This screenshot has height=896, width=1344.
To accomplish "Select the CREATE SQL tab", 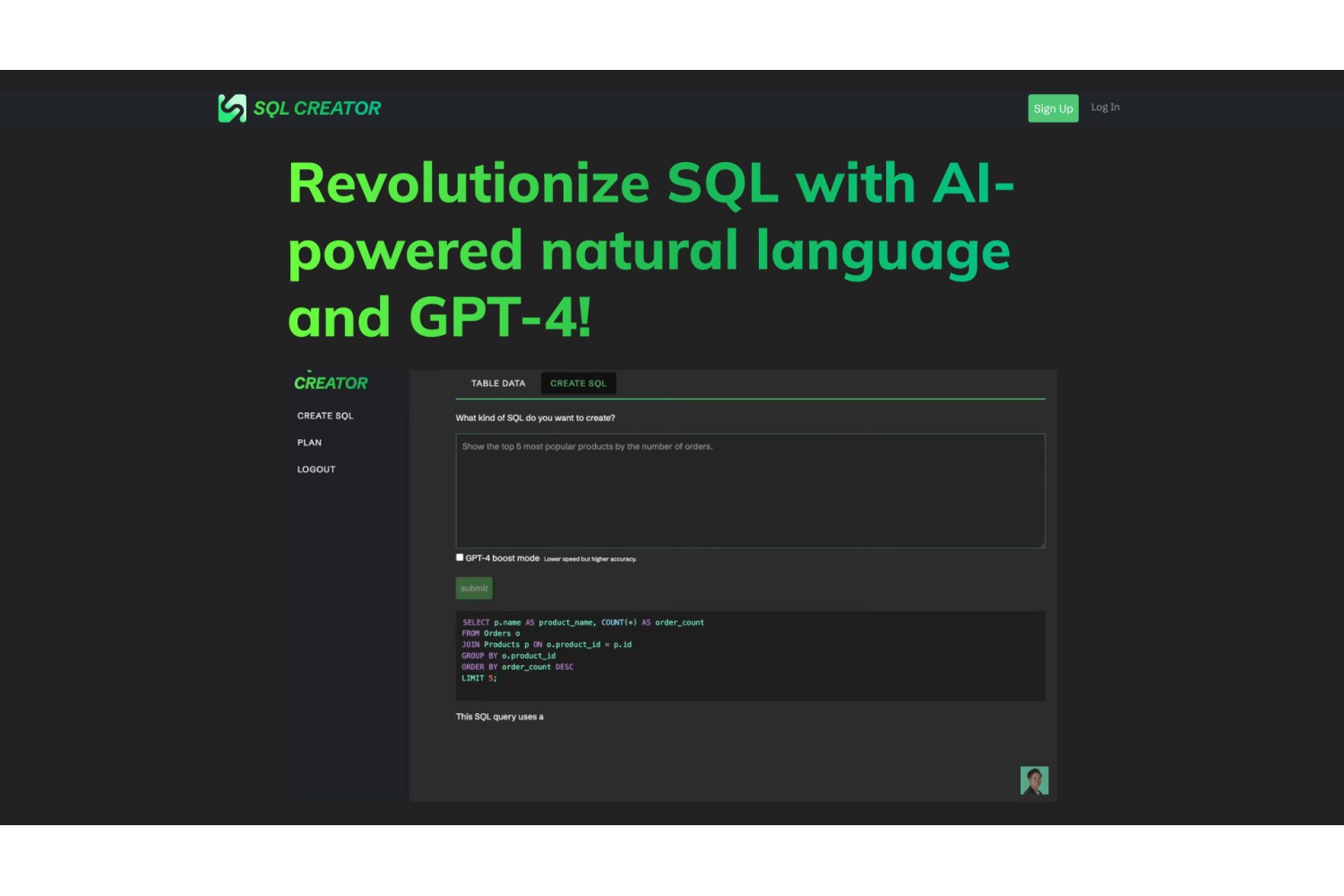I will [578, 383].
